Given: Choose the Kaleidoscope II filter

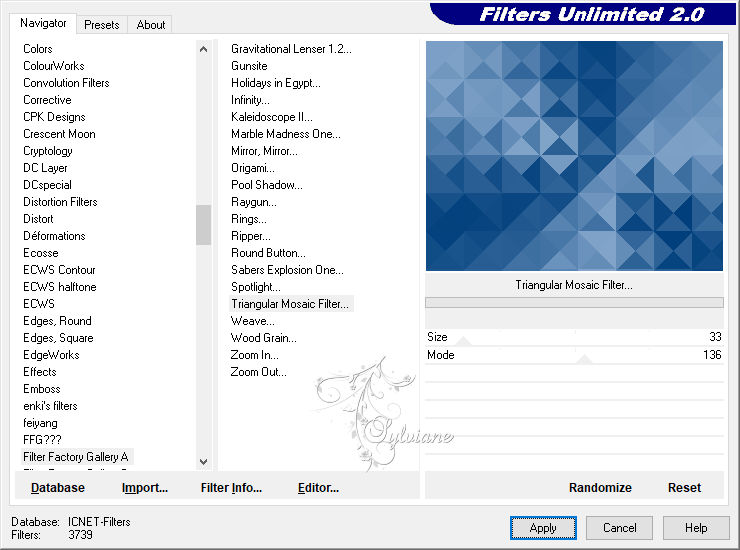Looking at the screenshot, I should 272,117.
